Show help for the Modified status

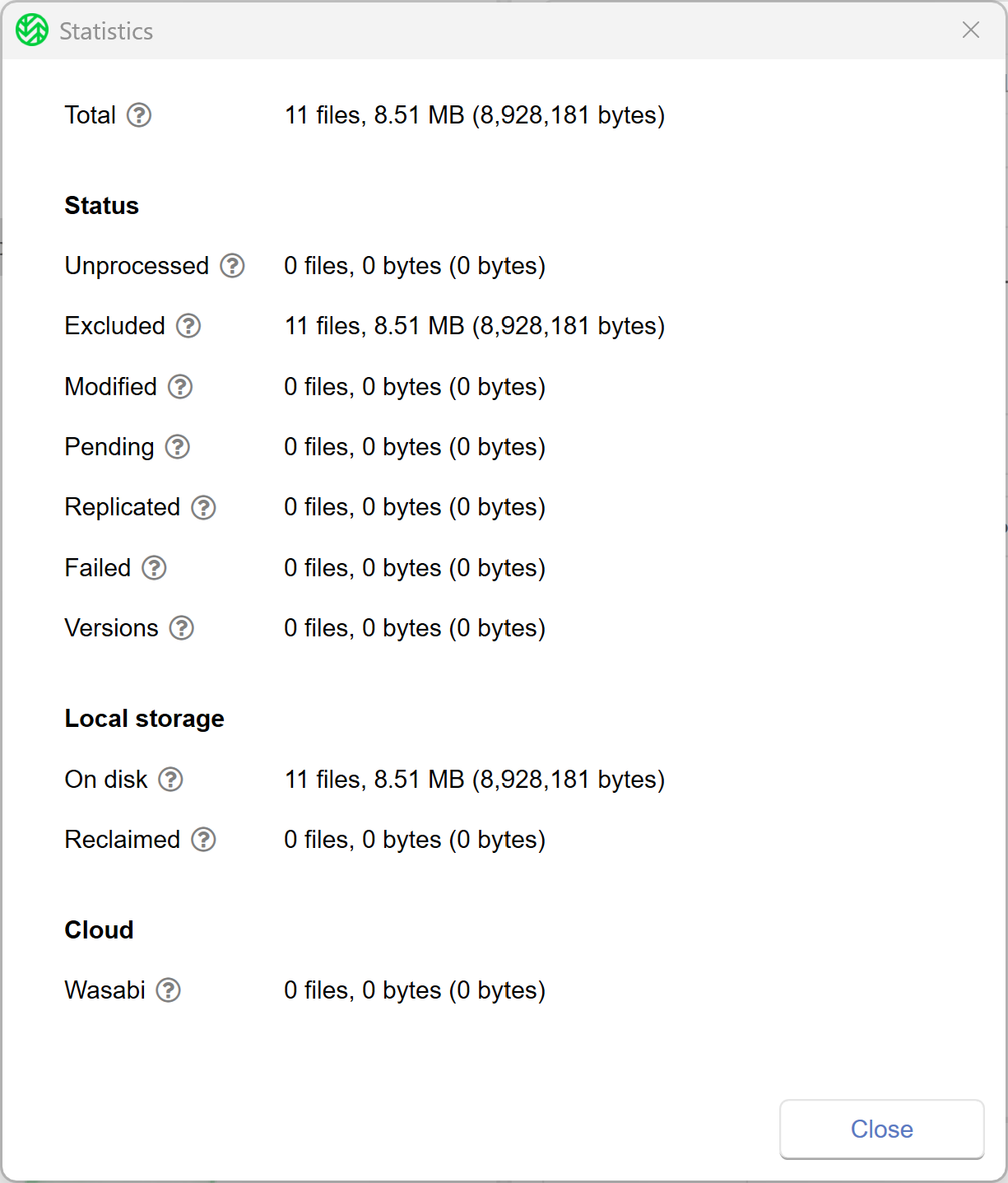(x=180, y=387)
